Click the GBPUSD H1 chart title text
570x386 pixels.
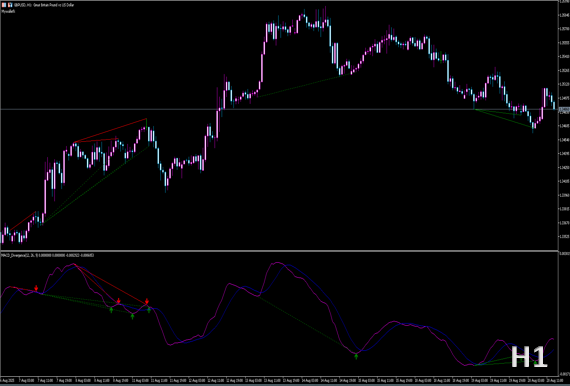click(x=44, y=5)
